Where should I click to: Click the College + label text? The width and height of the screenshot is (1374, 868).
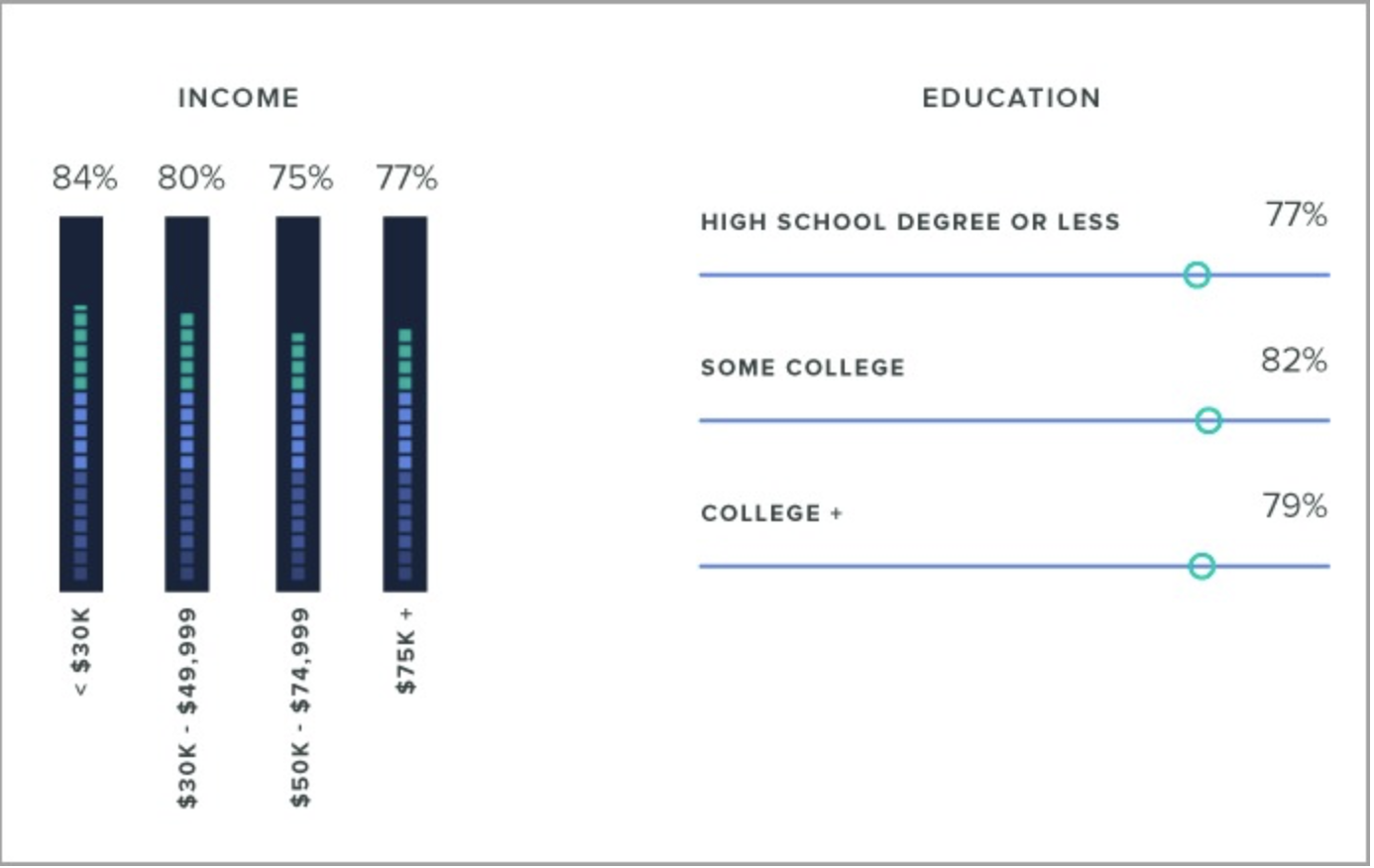pos(771,513)
